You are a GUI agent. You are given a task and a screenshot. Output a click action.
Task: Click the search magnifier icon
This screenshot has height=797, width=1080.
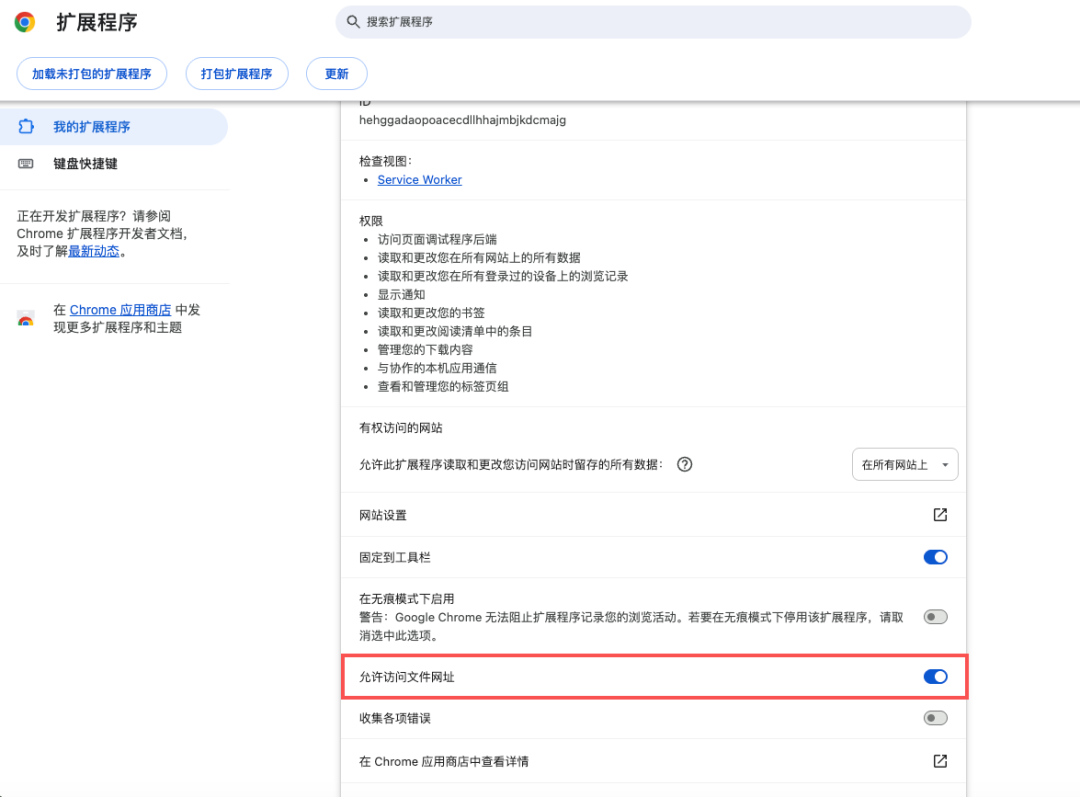(x=353, y=22)
